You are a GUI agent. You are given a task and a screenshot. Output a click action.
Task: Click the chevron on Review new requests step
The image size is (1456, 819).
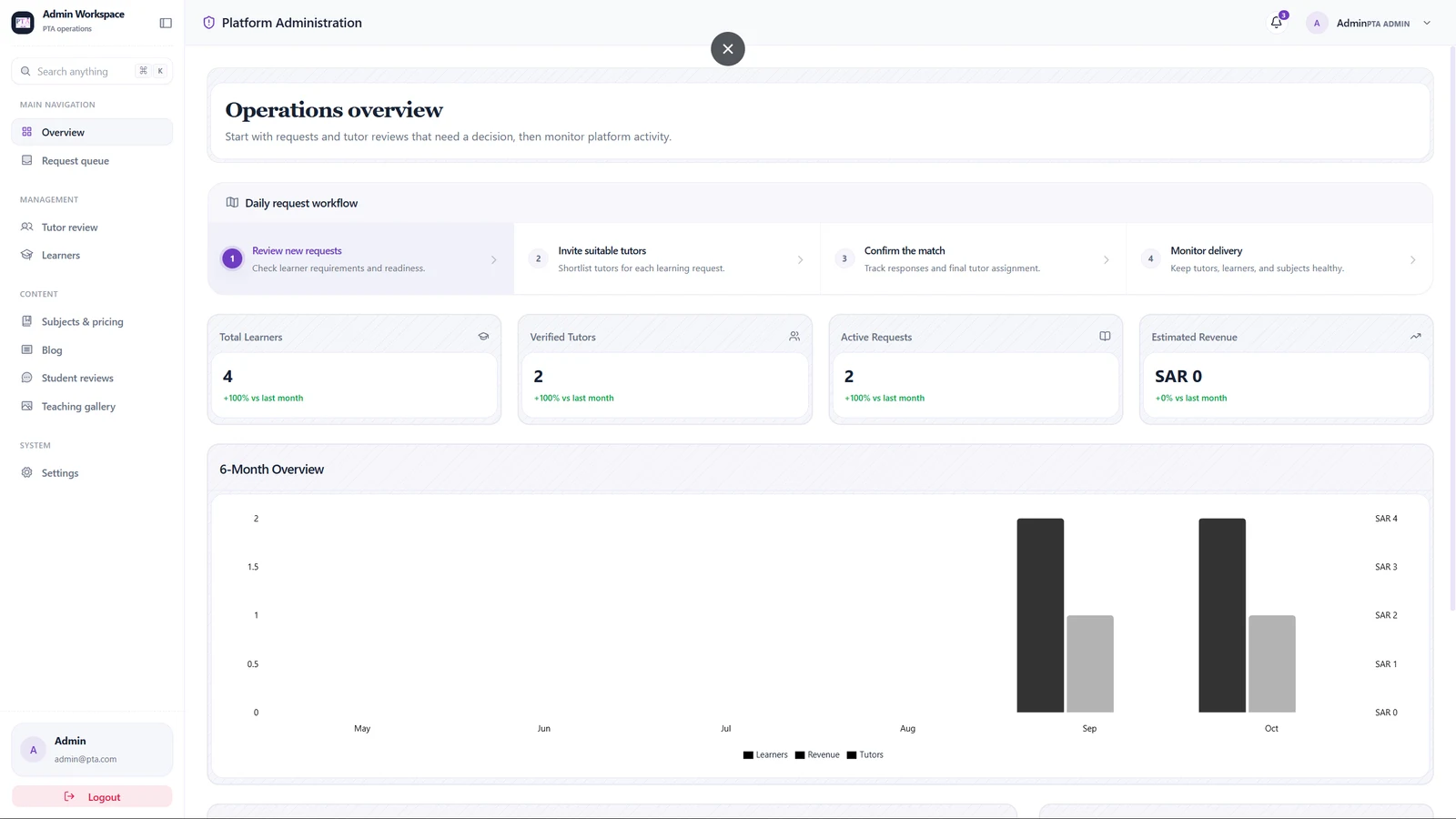tap(494, 260)
